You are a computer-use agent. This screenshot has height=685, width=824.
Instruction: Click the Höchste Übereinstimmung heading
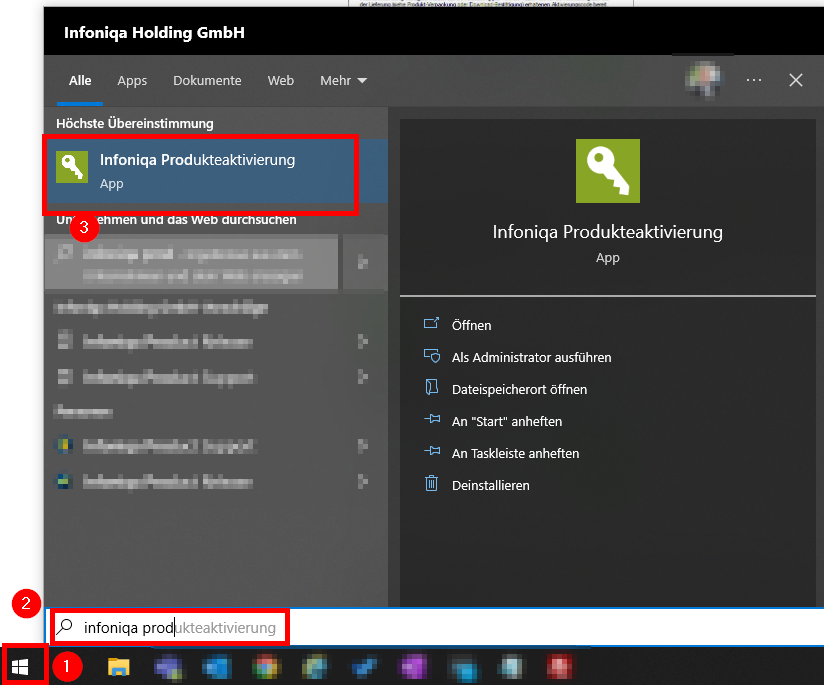pyautogui.click(x=135, y=124)
